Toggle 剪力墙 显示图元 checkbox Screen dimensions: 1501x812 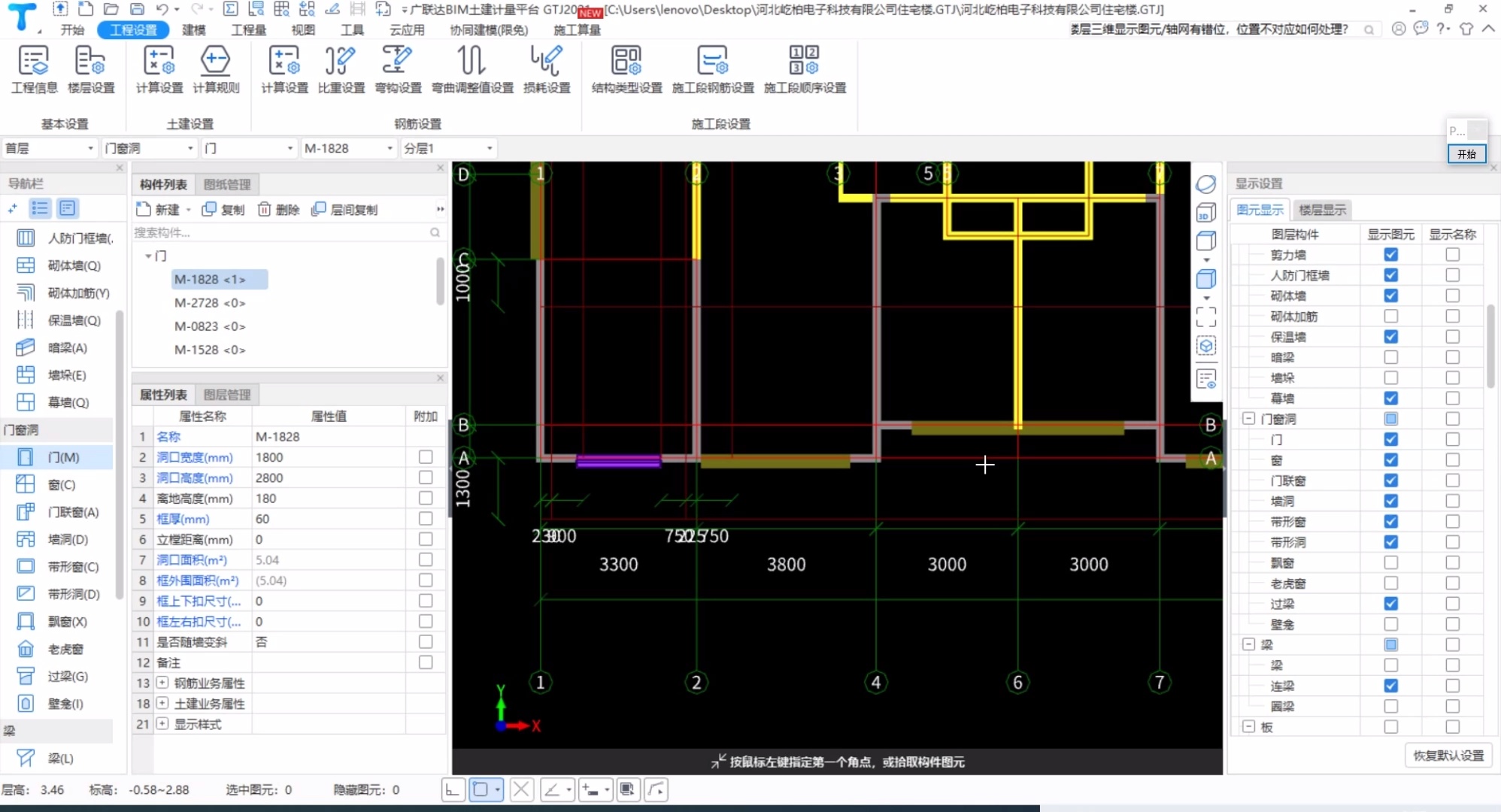tap(1390, 255)
